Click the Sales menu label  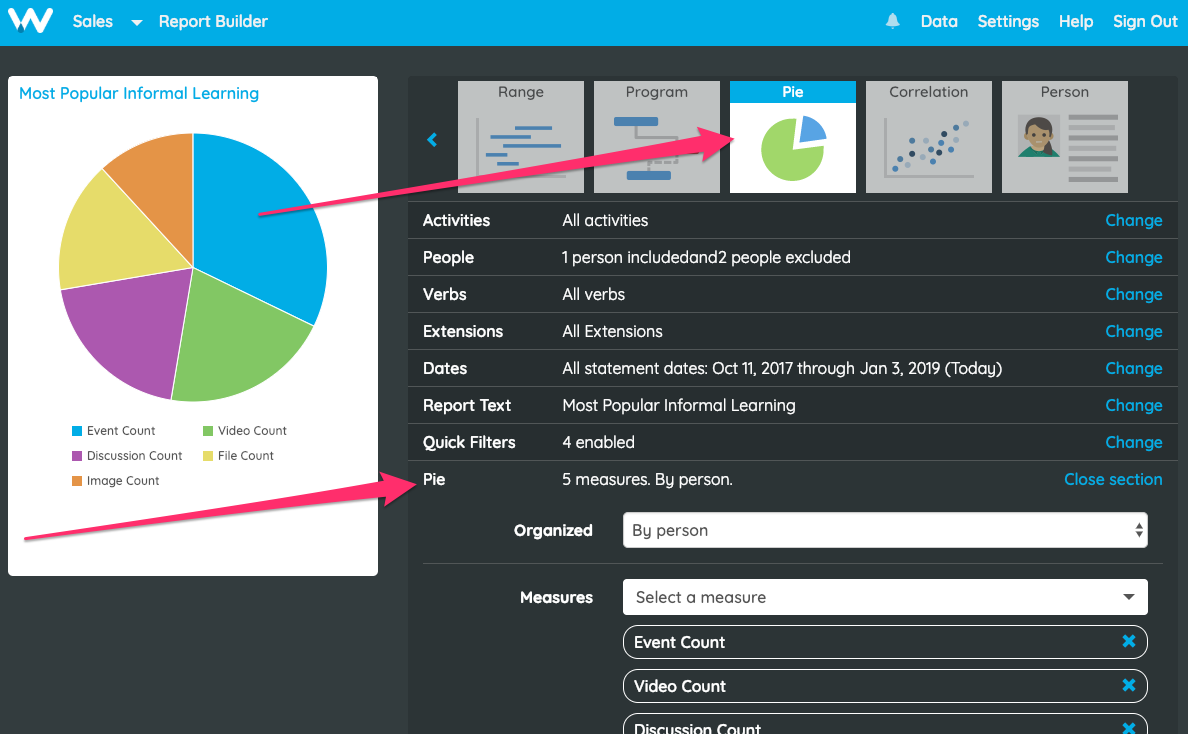(x=92, y=21)
